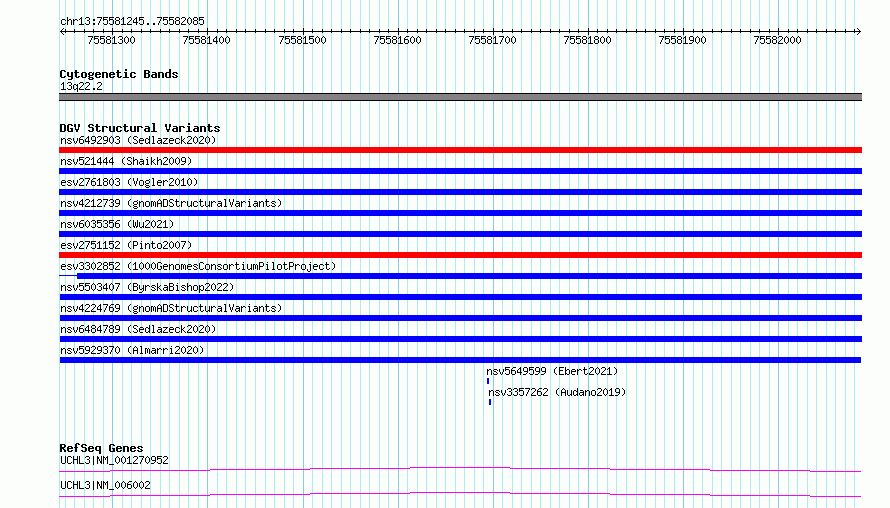Viewport: 890px width, 508px height.
Task: Open the RefSeq Genes track title
Action: click(101, 448)
